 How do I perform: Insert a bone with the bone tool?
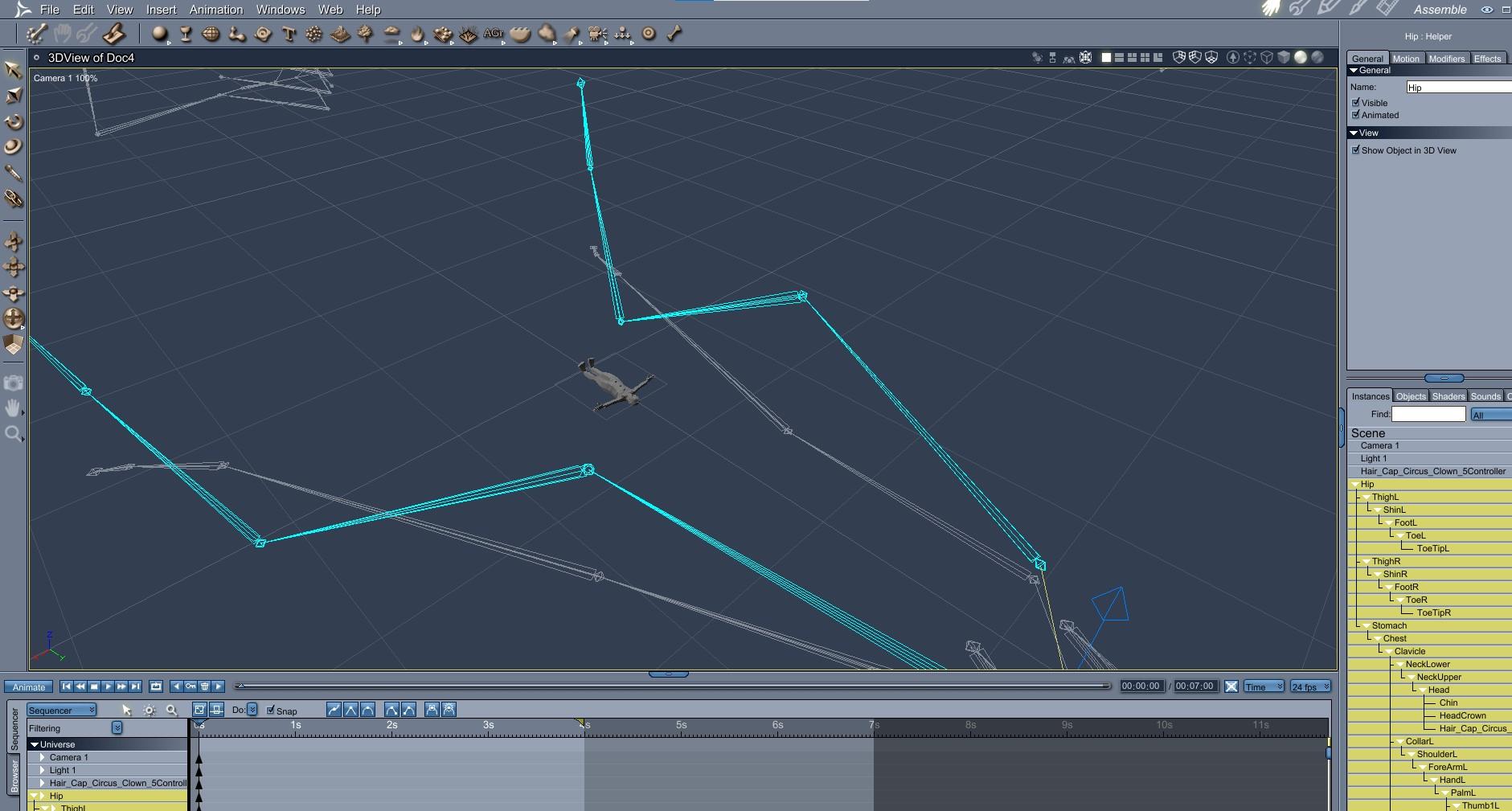[x=674, y=34]
